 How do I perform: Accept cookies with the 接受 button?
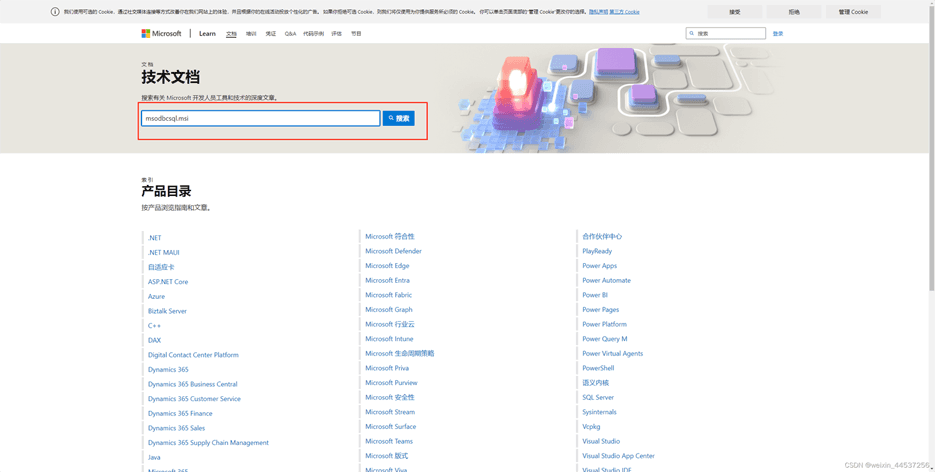click(x=735, y=12)
